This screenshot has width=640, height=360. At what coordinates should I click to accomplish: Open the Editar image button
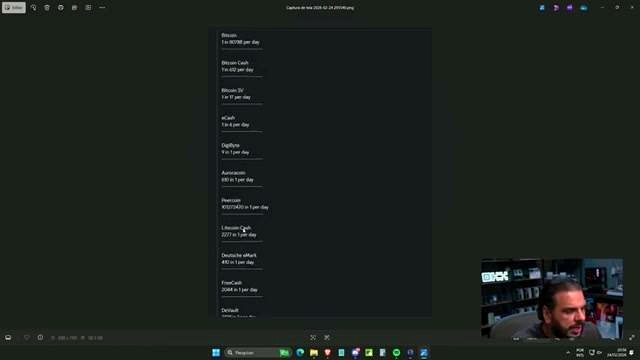[13, 7]
